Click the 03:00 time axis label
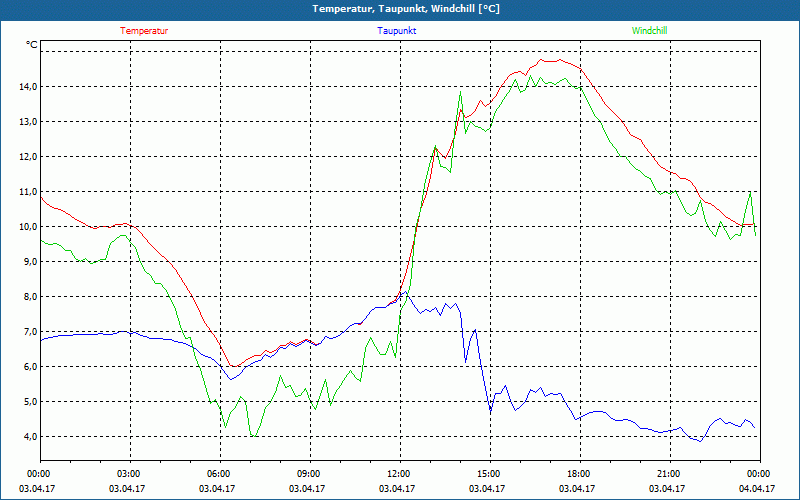 click(130, 473)
